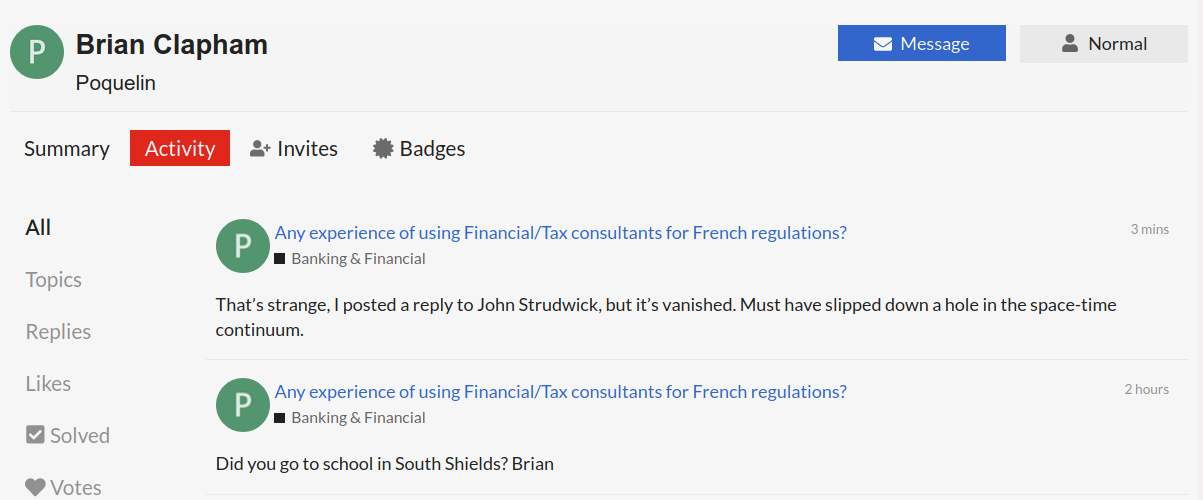Click the checkmark icon next to Solved
The height and width of the screenshot is (500, 1203).
coord(35,435)
